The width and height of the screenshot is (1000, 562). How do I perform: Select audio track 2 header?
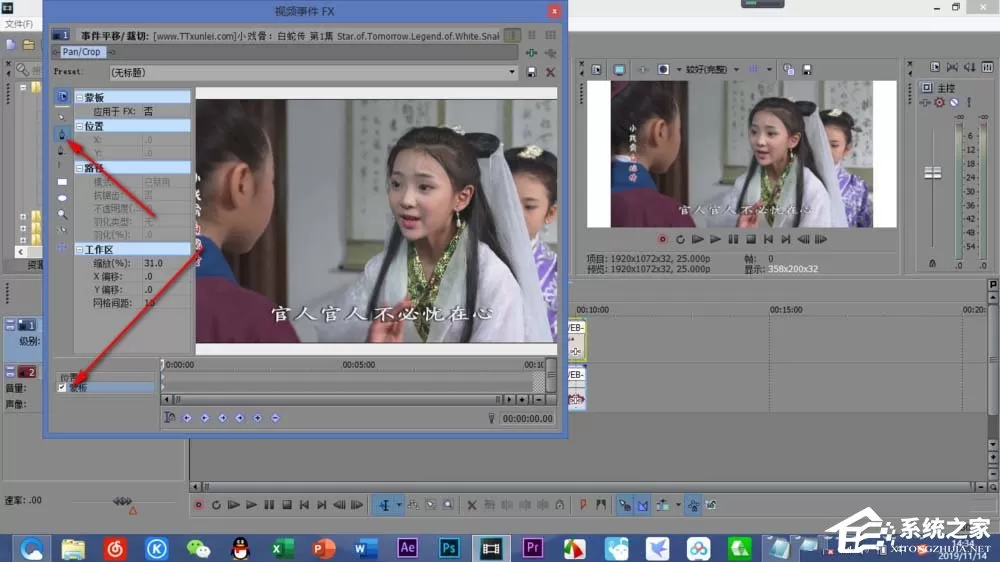[21, 388]
